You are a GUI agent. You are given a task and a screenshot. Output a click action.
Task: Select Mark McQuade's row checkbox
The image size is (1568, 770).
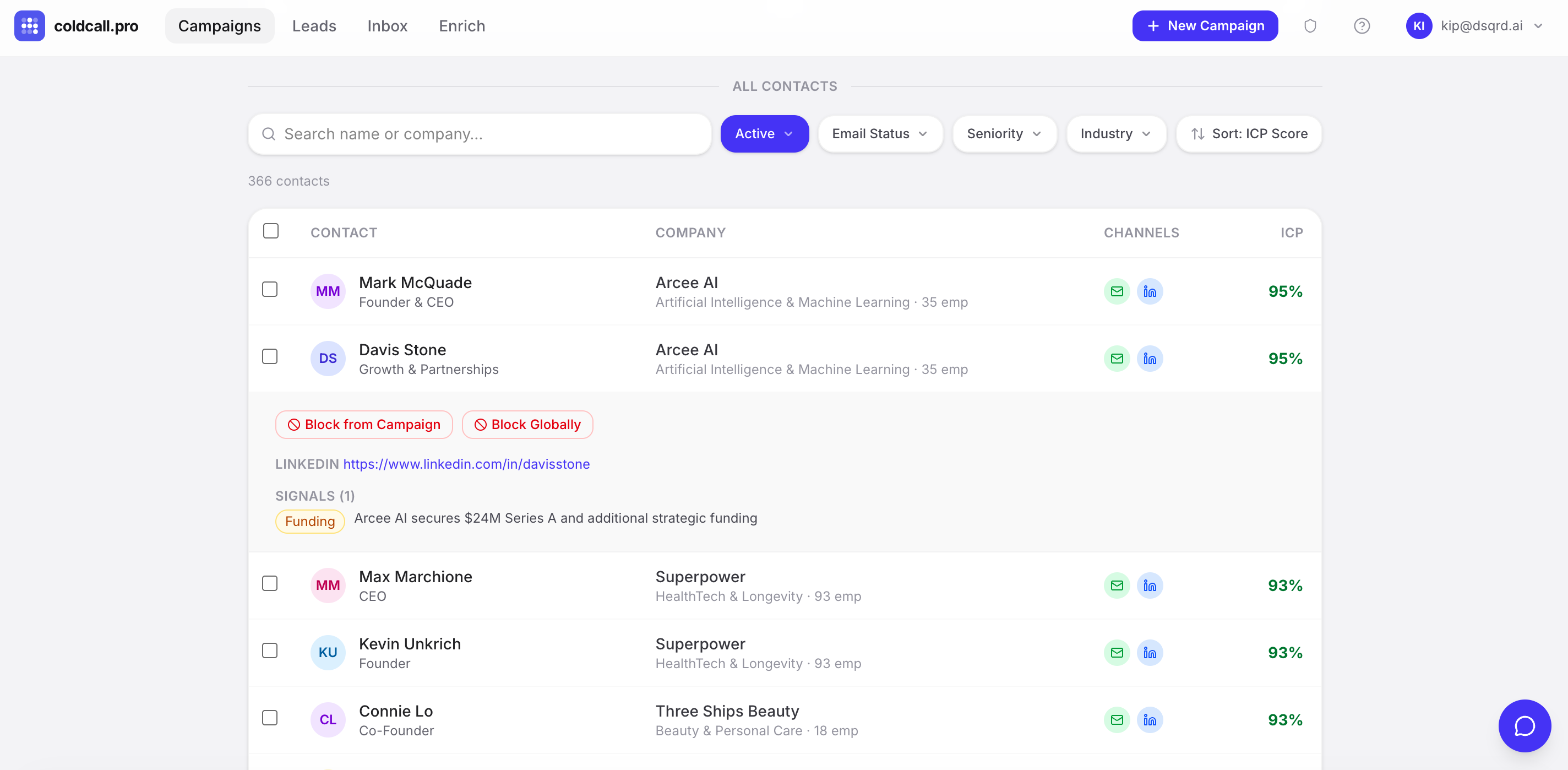coord(270,289)
